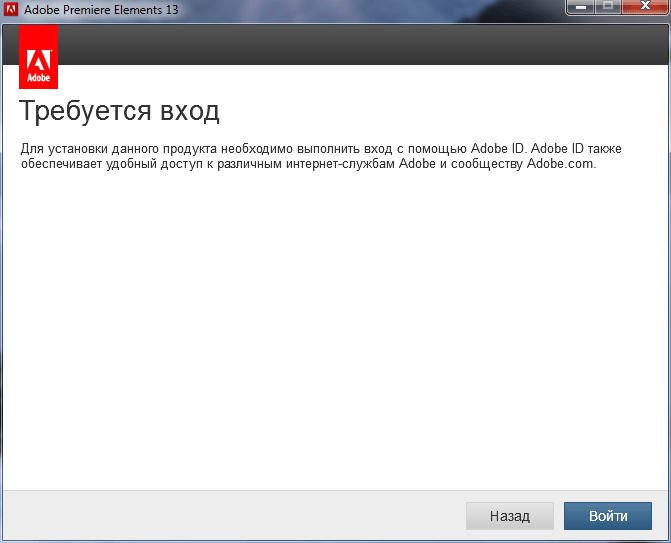Click the Adobe Premiere Elements 13 title text

[101, 9]
